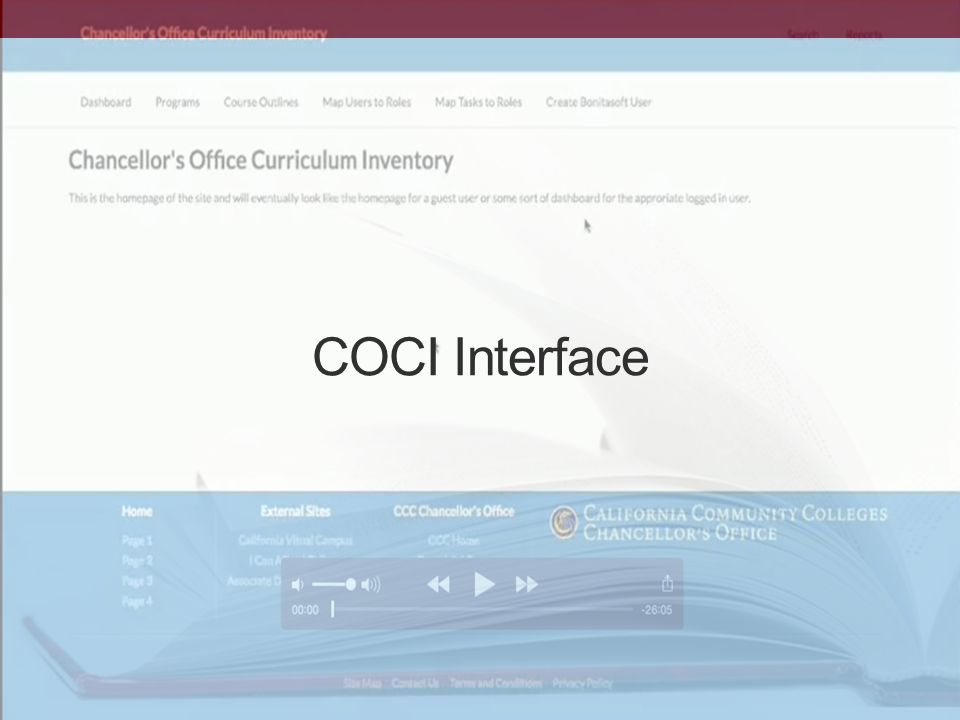Screen dimensions: 960x720
Task: Open the CCC Home footer link
Action: click(x=454, y=540)
